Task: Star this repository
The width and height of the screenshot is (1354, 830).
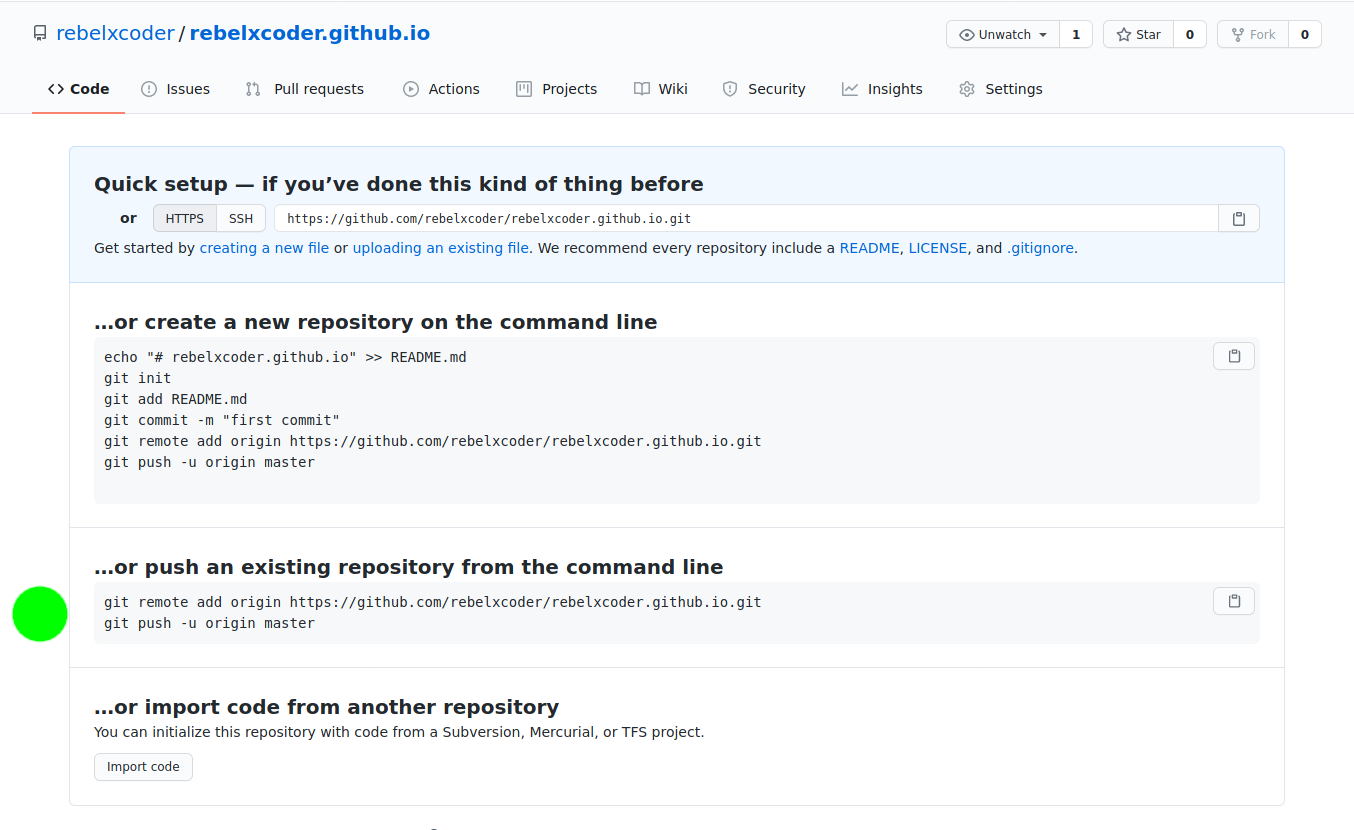Action: (x=1138, y=34)
